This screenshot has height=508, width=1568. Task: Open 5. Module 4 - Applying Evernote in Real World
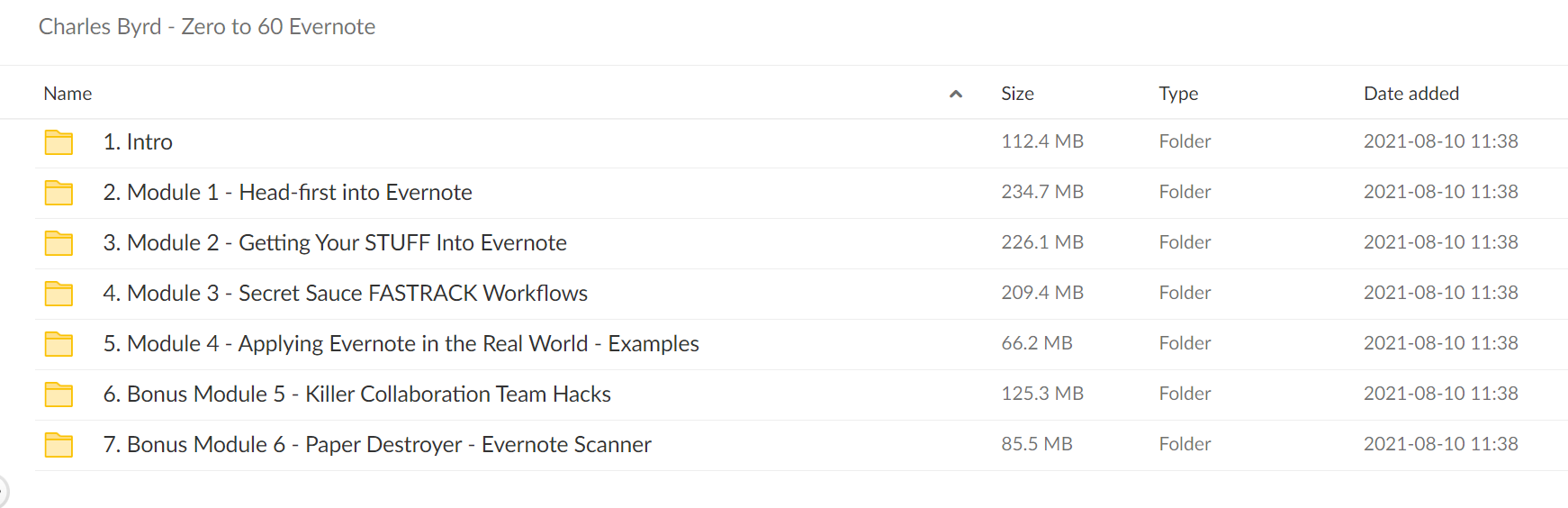pos(401,344)
